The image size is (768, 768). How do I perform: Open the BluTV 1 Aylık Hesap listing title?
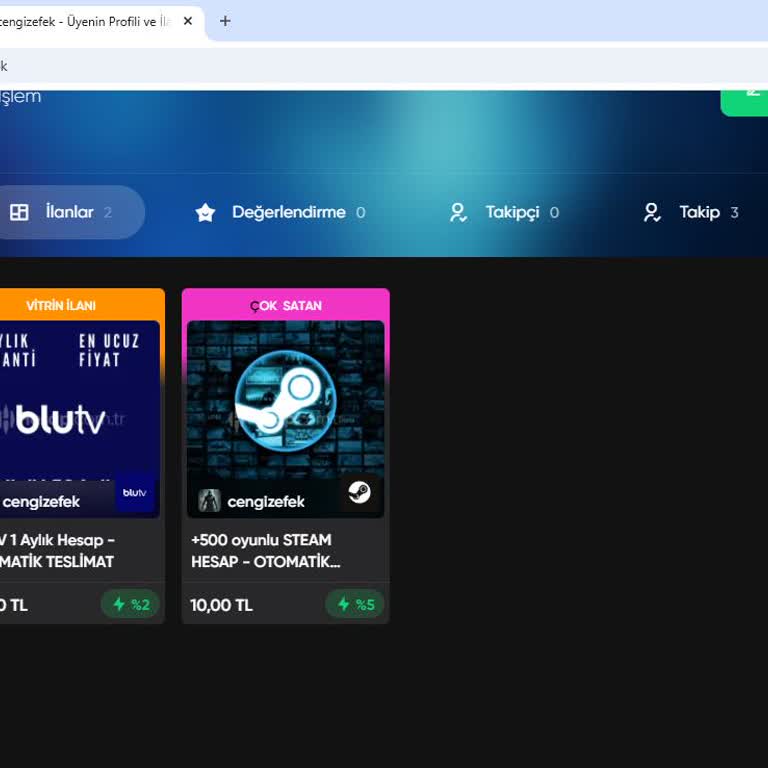57,551
